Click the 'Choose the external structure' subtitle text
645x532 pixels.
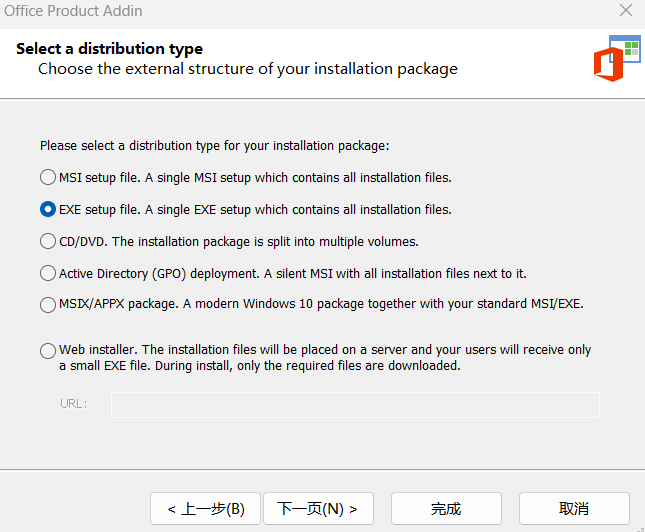click(248, 69)
